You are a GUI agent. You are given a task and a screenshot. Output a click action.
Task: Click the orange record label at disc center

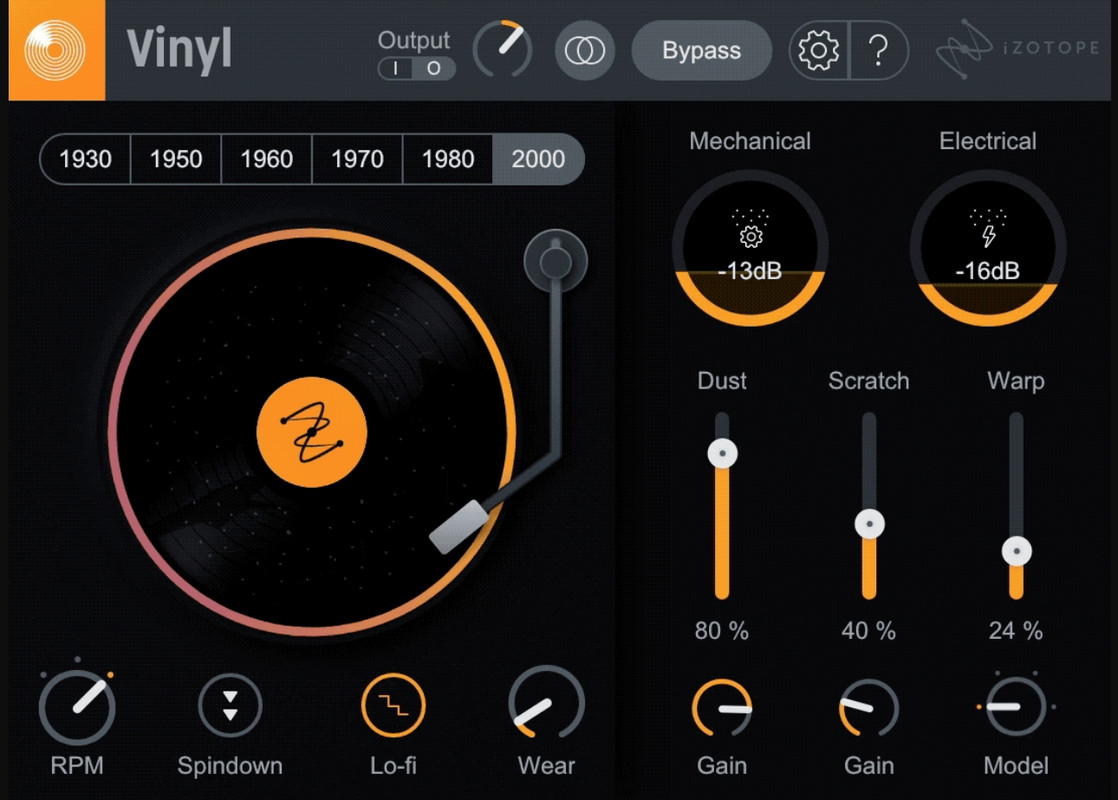(312, 432)
